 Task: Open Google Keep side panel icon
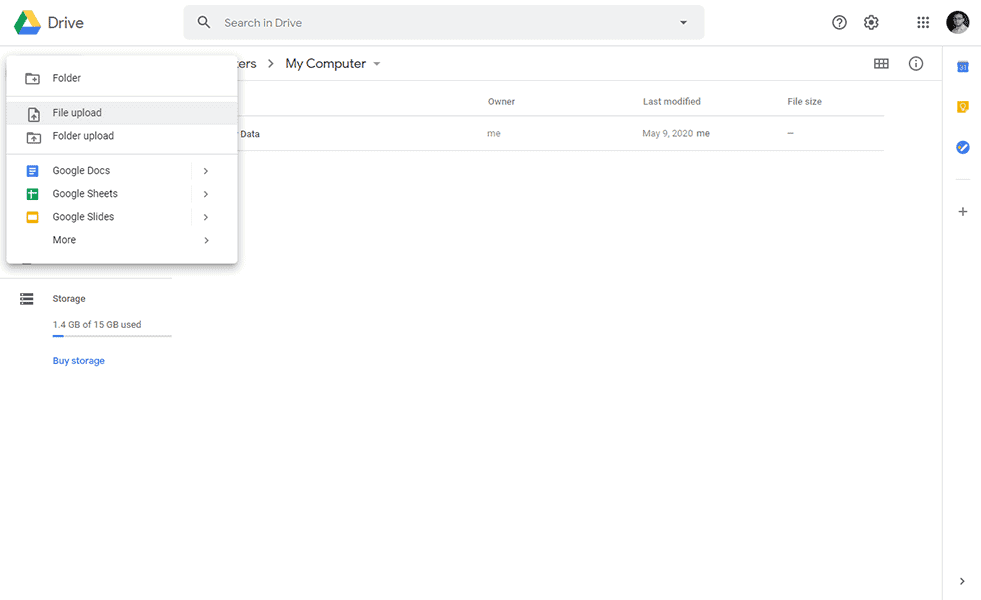tap(963, 107)
